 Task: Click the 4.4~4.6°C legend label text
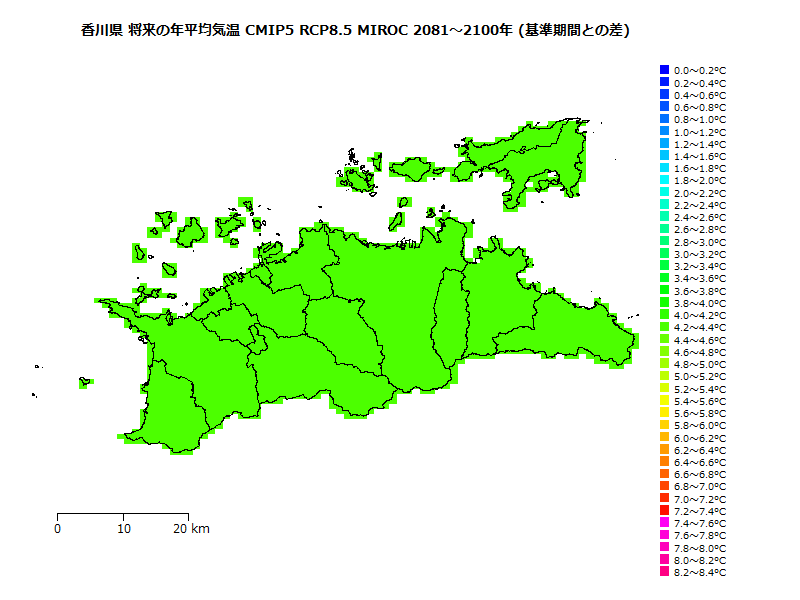700,340
